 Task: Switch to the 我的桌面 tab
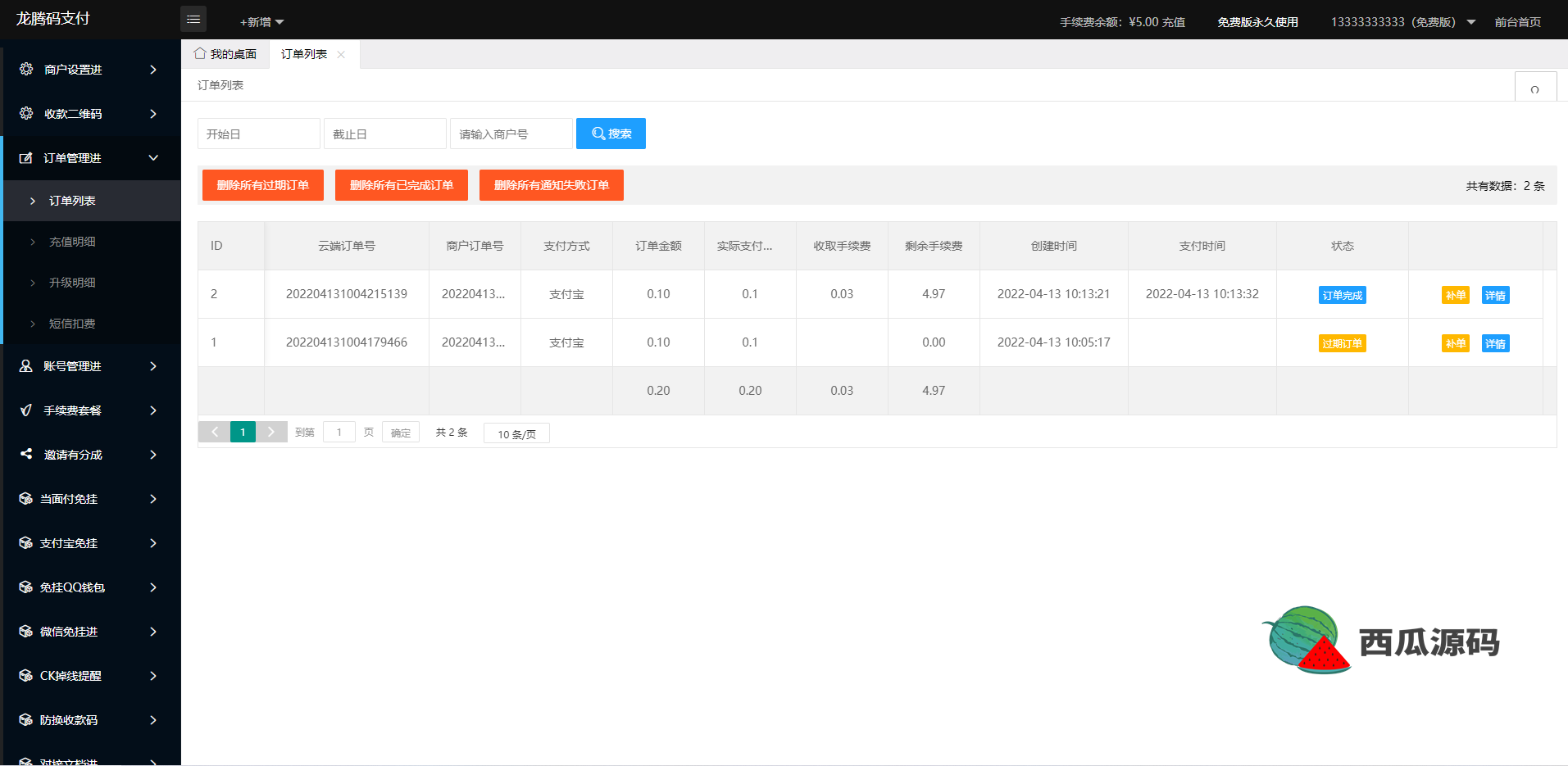point(225,54)
